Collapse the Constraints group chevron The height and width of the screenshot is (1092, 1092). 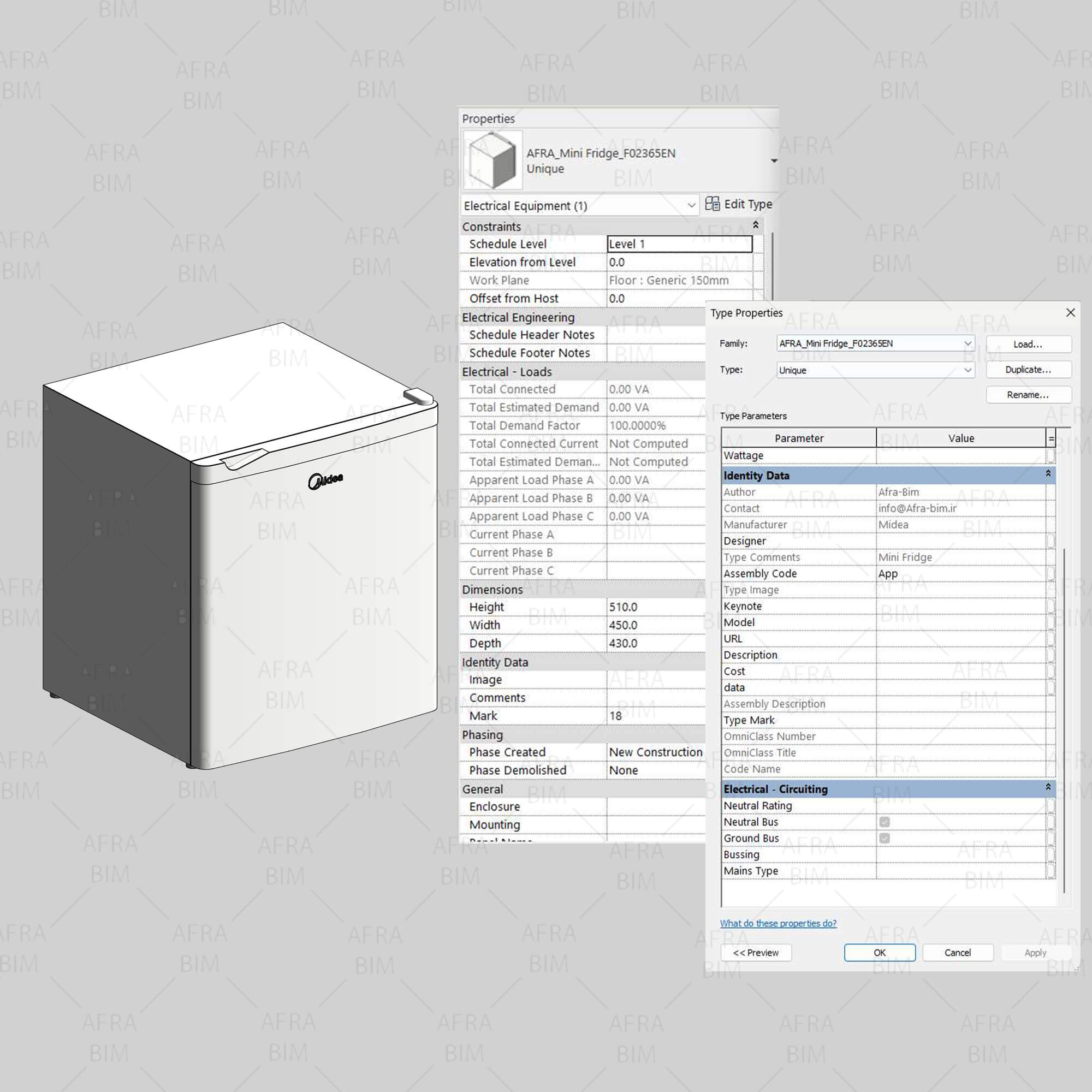755,225
